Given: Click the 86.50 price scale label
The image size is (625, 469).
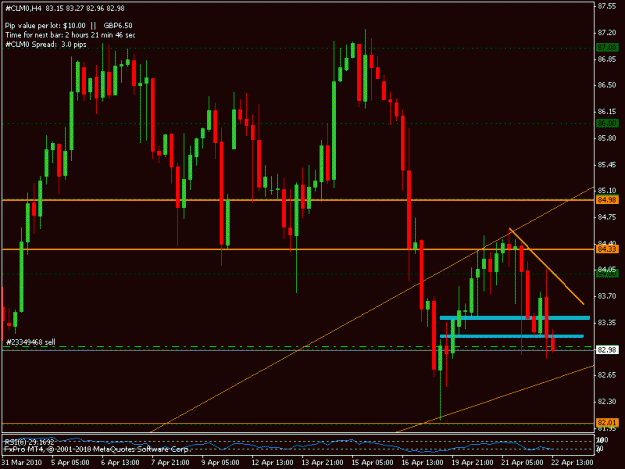Looking at the screenshot, I should coord(607,85).
